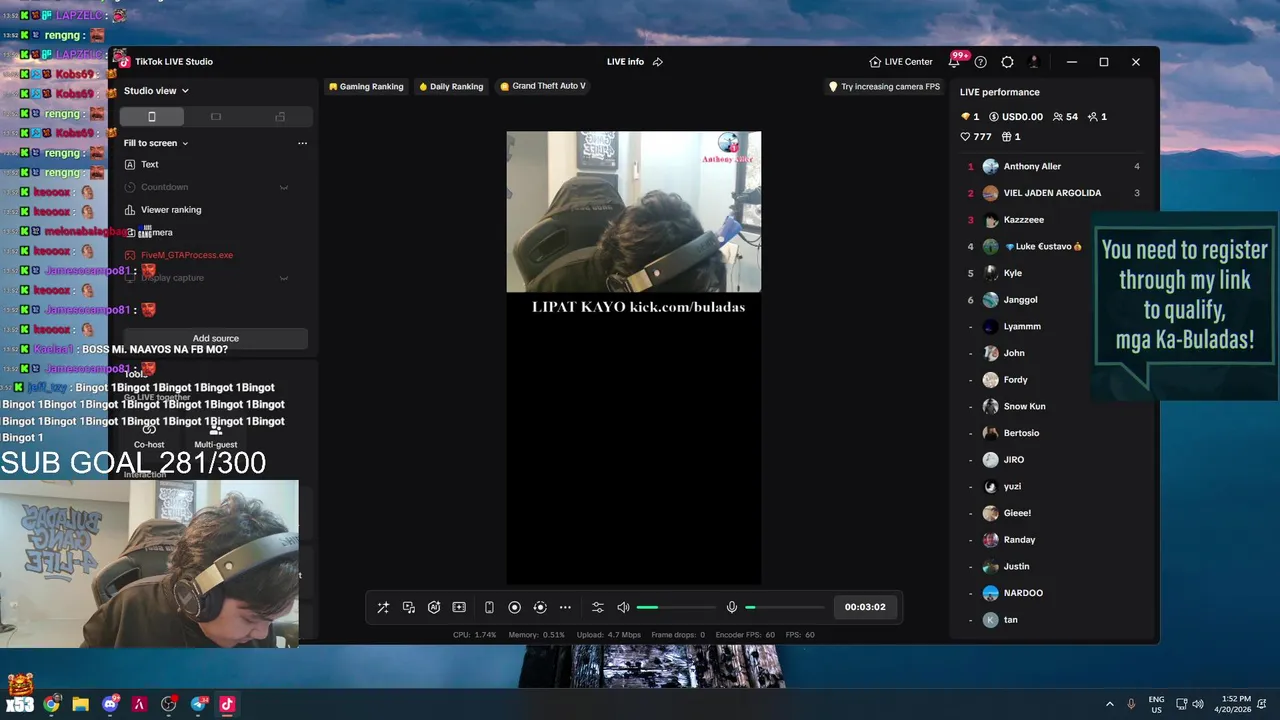
Task: Open TikTok LIVE Studio settings gear
Action: (x=1007, y=62)
